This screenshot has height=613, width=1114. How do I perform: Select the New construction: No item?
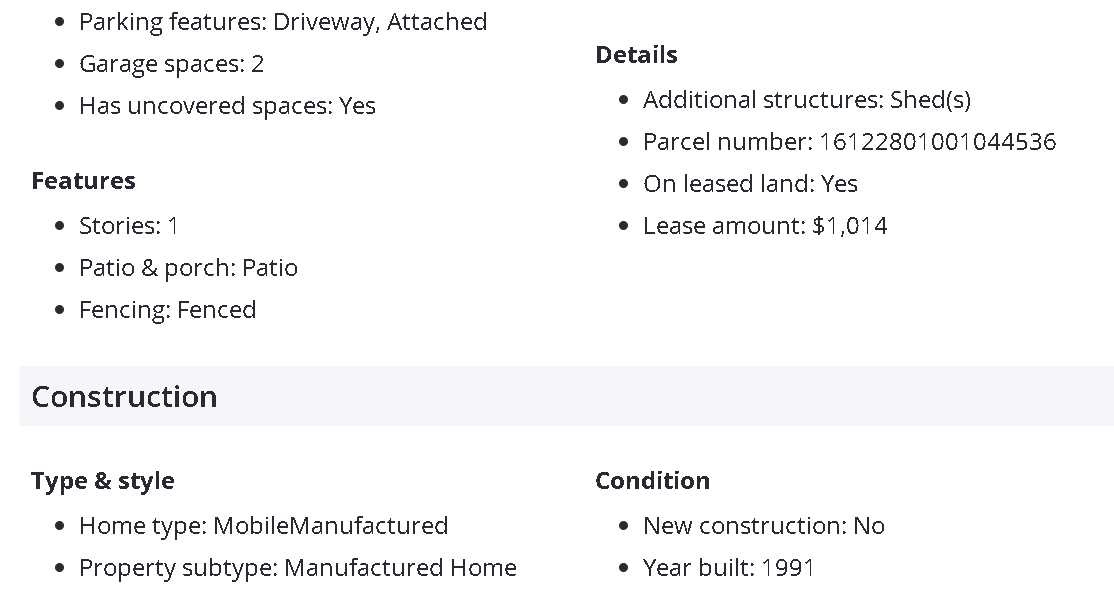pyautogui.click(x=763, y=526)
